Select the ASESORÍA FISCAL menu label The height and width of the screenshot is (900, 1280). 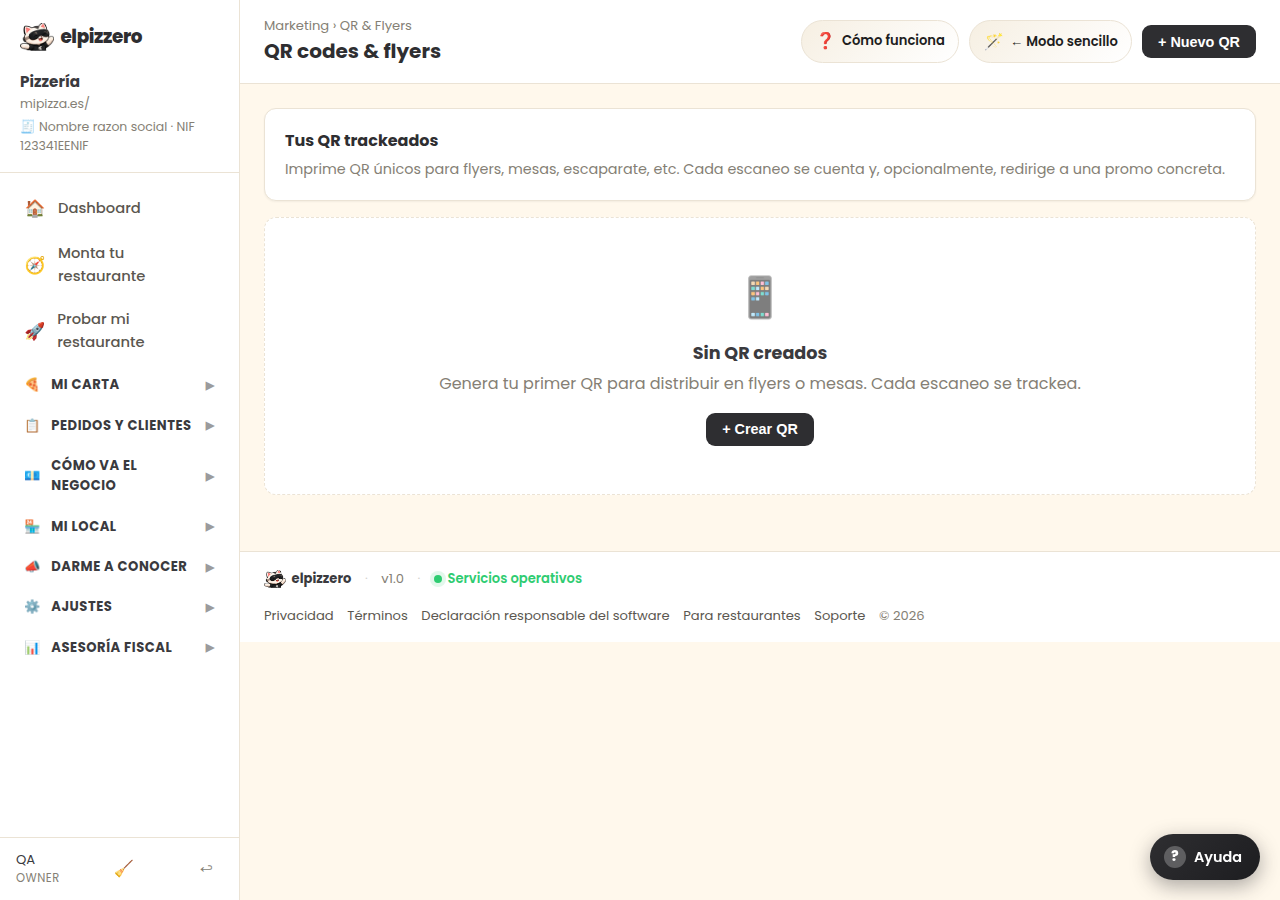tap(112, 647)
